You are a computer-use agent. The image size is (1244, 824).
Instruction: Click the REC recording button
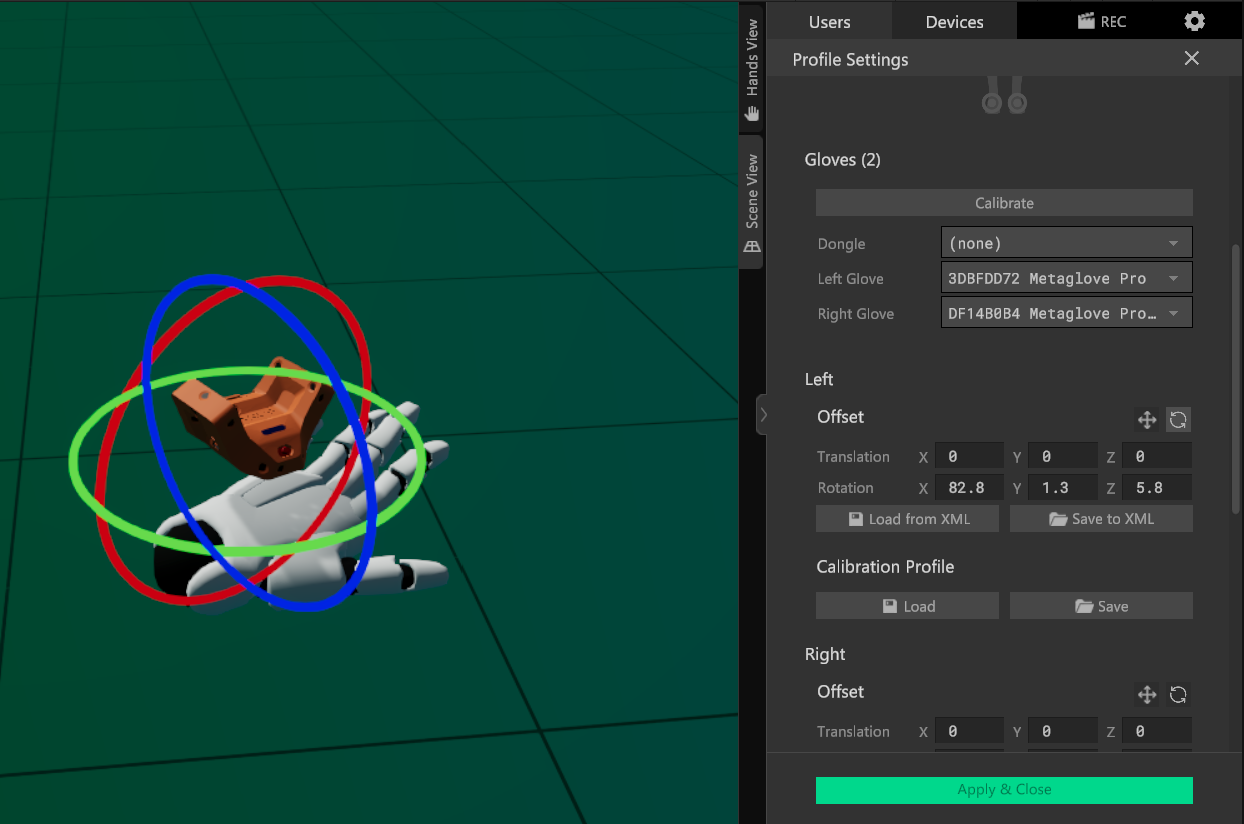coord(1101,21)
